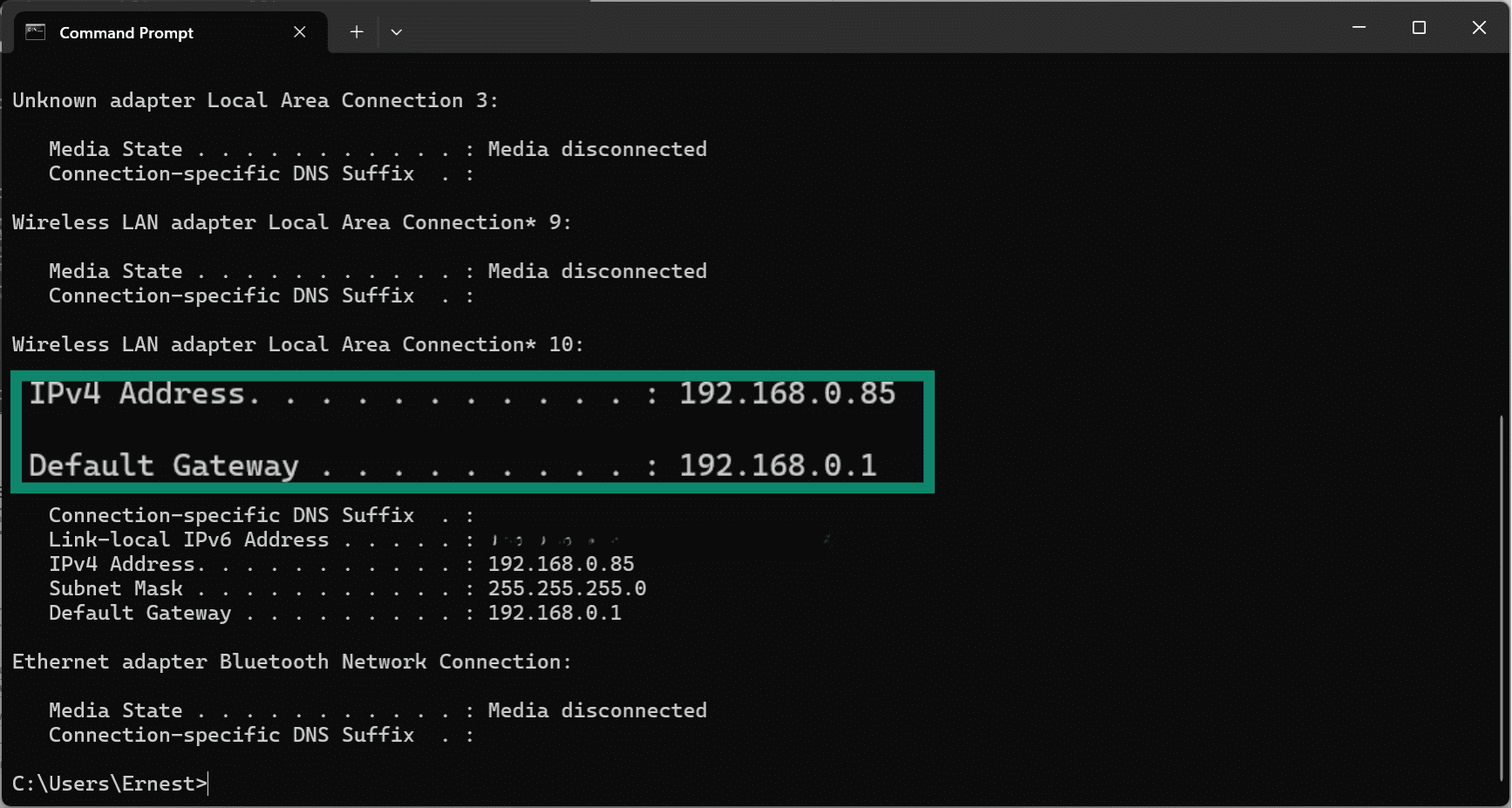Maximize the terminal window
This screenshot has width=1512, height=808.
pyautogui.click(x=1419, y=27)
